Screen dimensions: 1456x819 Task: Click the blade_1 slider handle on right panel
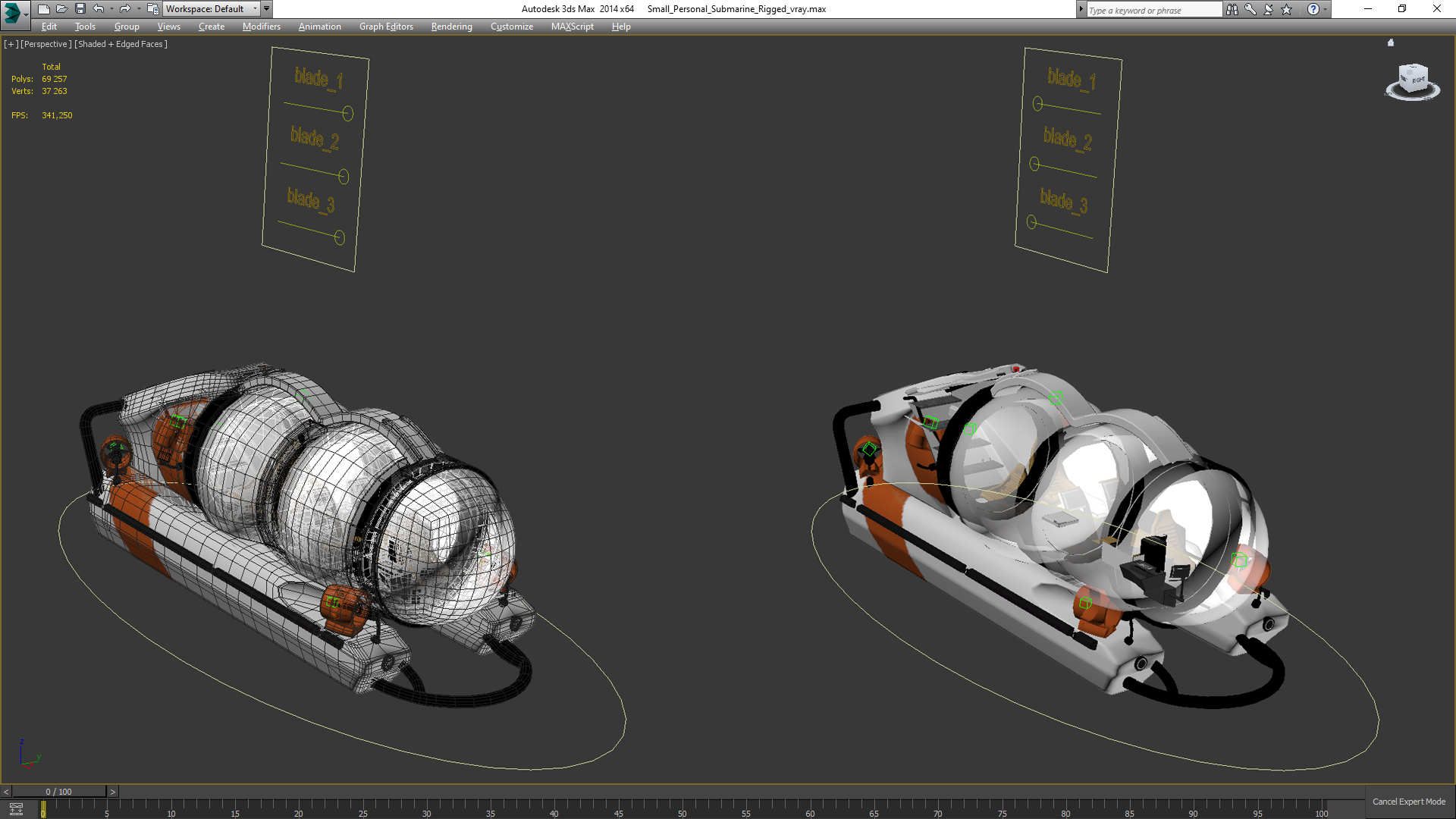coord(1037,103)
